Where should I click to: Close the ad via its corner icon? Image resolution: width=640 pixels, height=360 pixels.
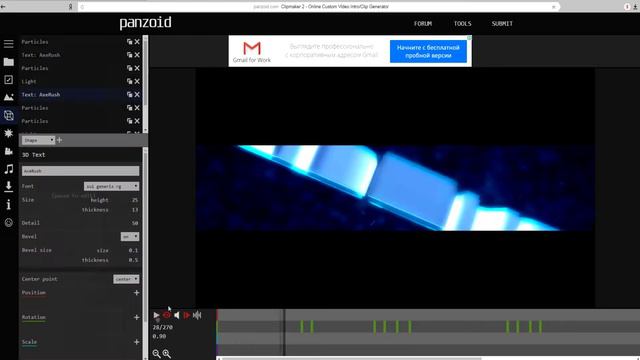tap(469, 38)
